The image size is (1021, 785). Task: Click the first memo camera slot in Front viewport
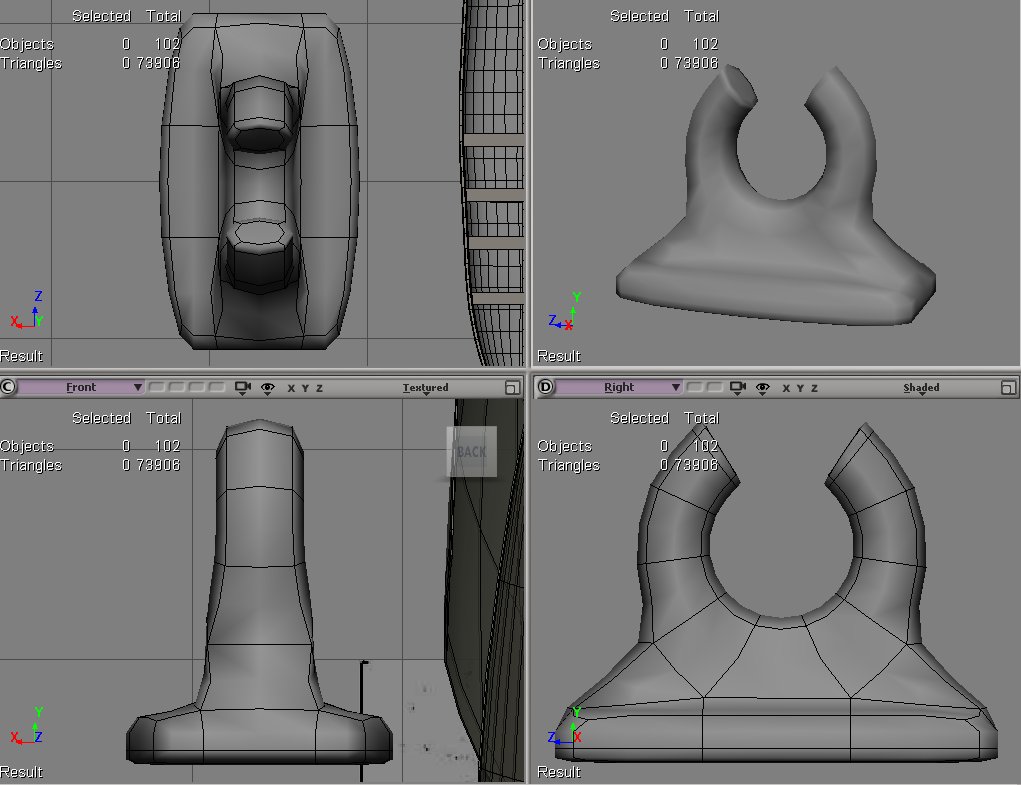[156, 387]
